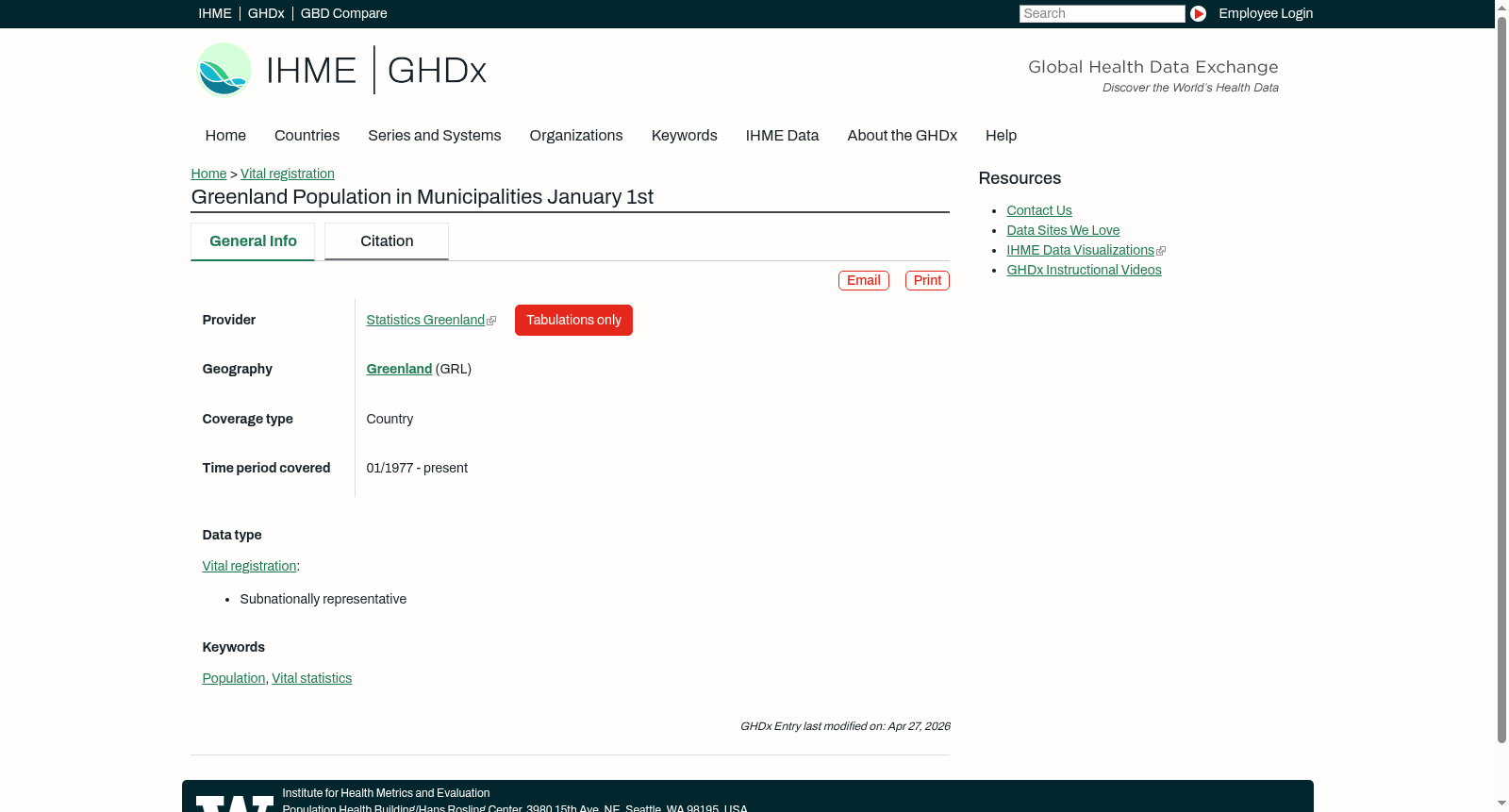Image resolution: width=1509 pixels, height=812 pixels.
Task: Open Data Sites We Love link
Action: pyautogui.click(x=1063, y=230)
